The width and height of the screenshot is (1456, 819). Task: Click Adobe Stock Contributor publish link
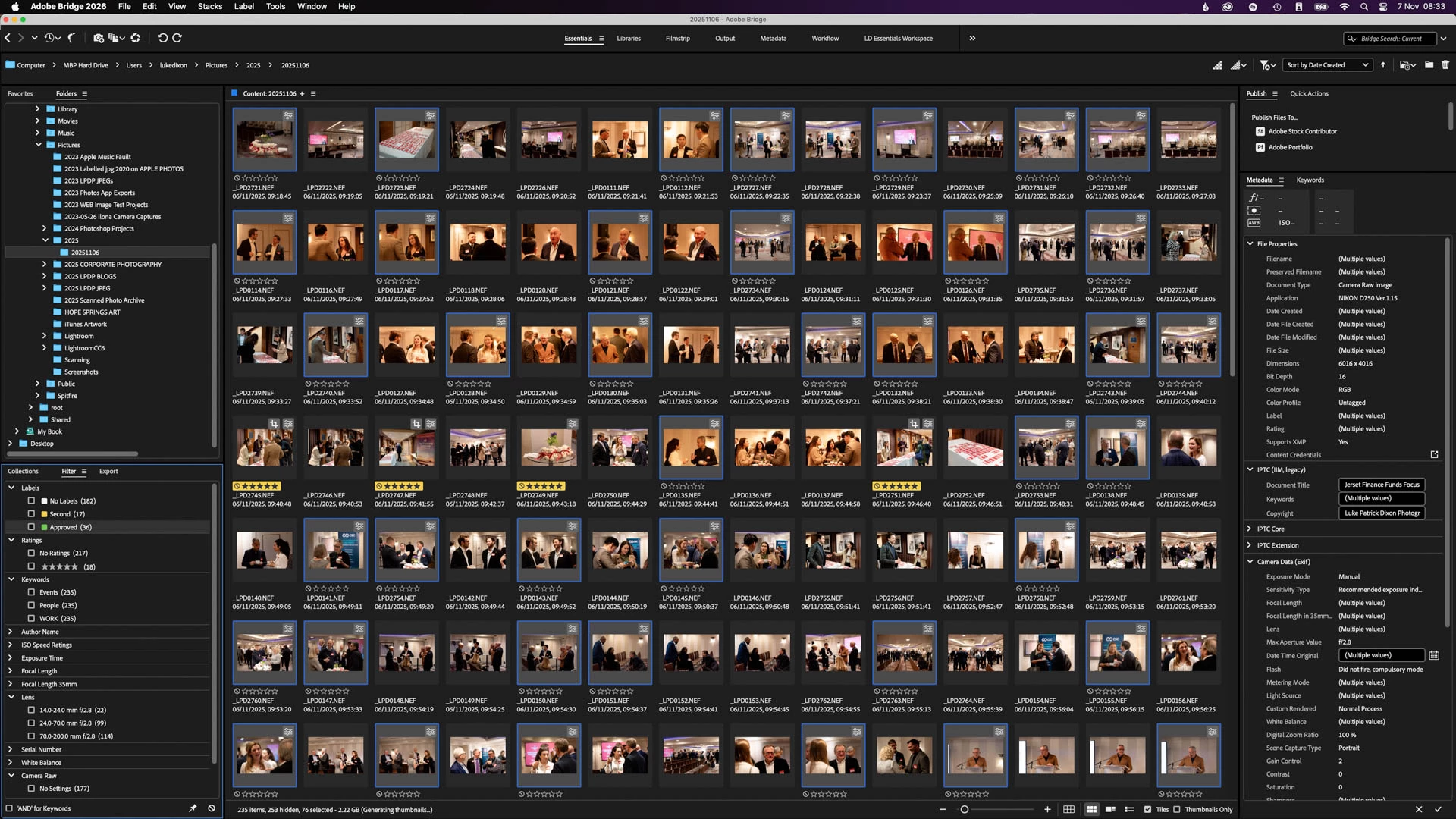pyautogui.click(x=1302, y=131)
